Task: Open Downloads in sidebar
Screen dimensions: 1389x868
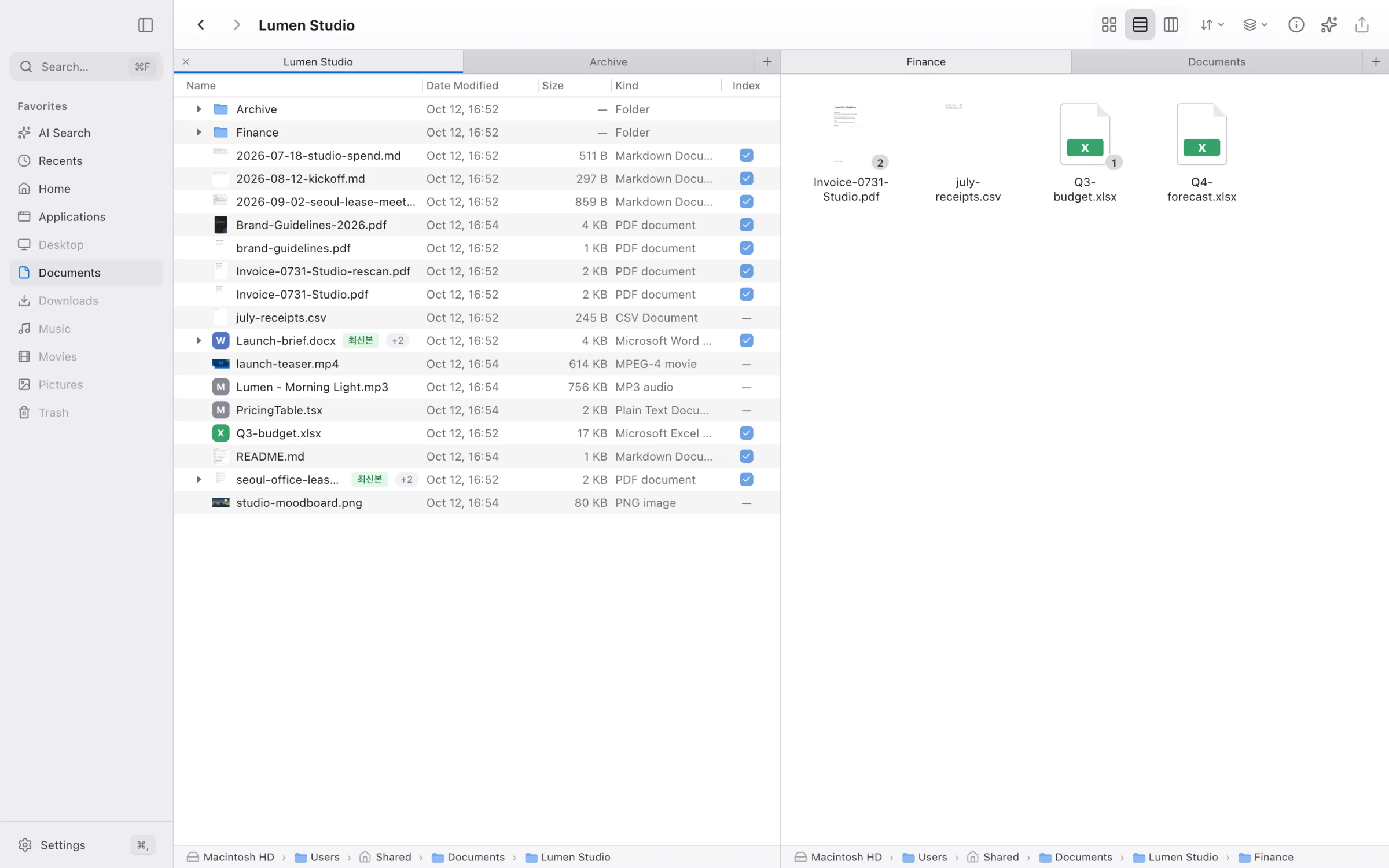Action: (x=86, y=300)
